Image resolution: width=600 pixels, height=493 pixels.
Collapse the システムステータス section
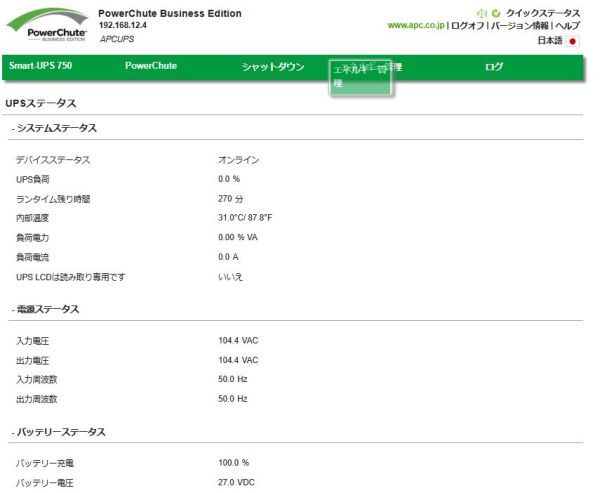54,128
